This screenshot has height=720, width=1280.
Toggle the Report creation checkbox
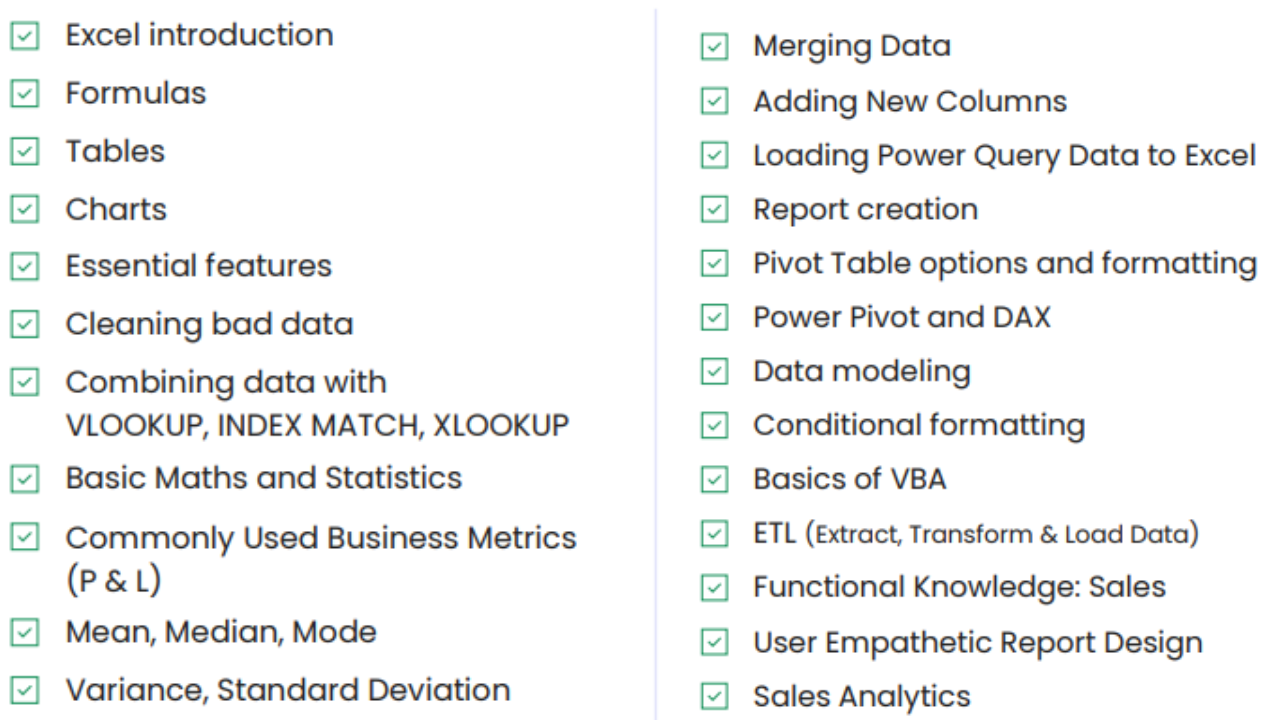(714, 210)
